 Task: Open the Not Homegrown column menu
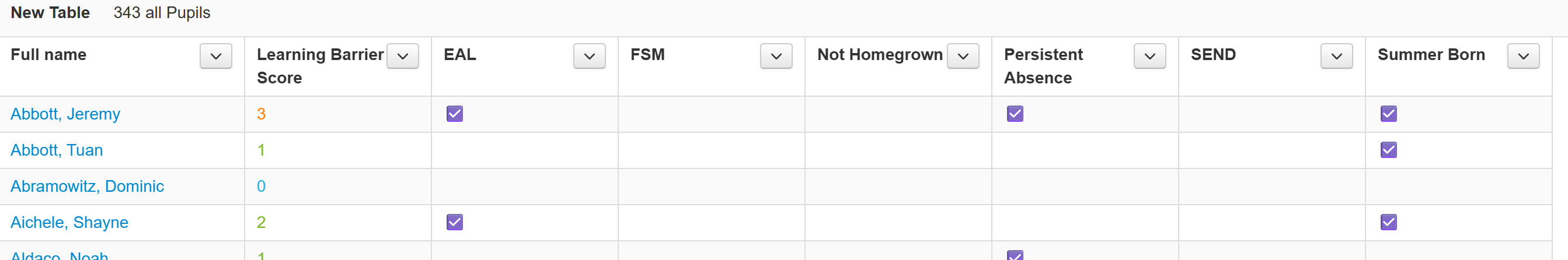(x=963, y=56)
